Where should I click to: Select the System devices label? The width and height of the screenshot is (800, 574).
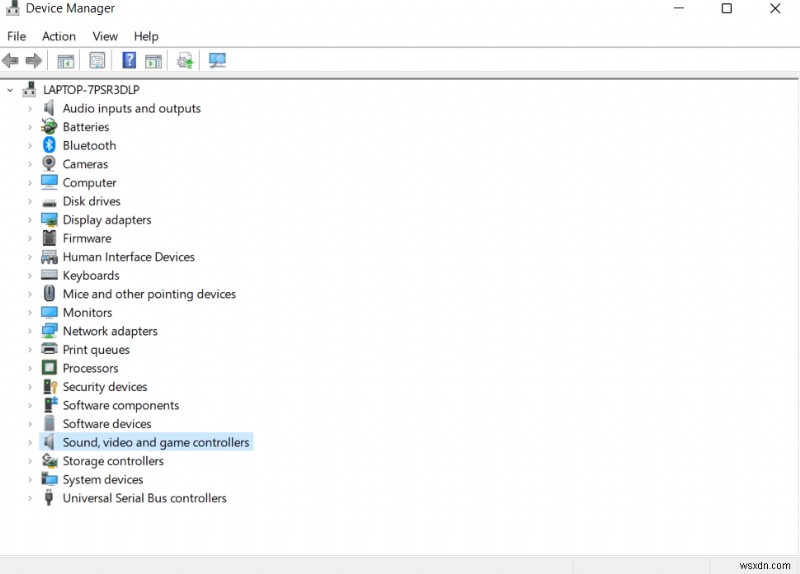click(x=103, y=480)
